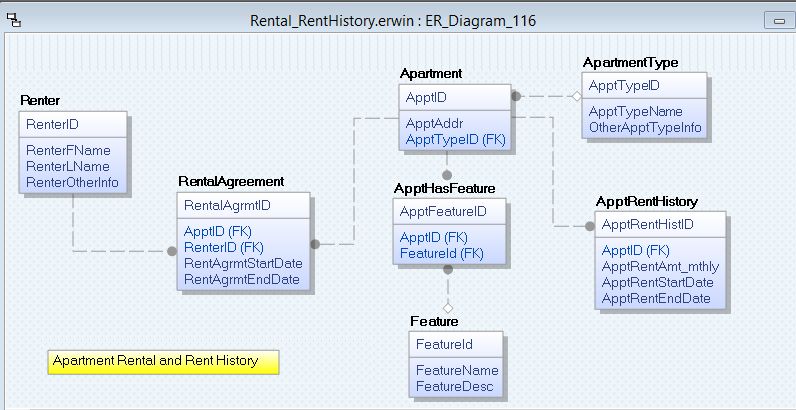Select the RentAgrmtStartDate attribute
Viewport: 796px width, 410px height.
[x=243, y=264]
